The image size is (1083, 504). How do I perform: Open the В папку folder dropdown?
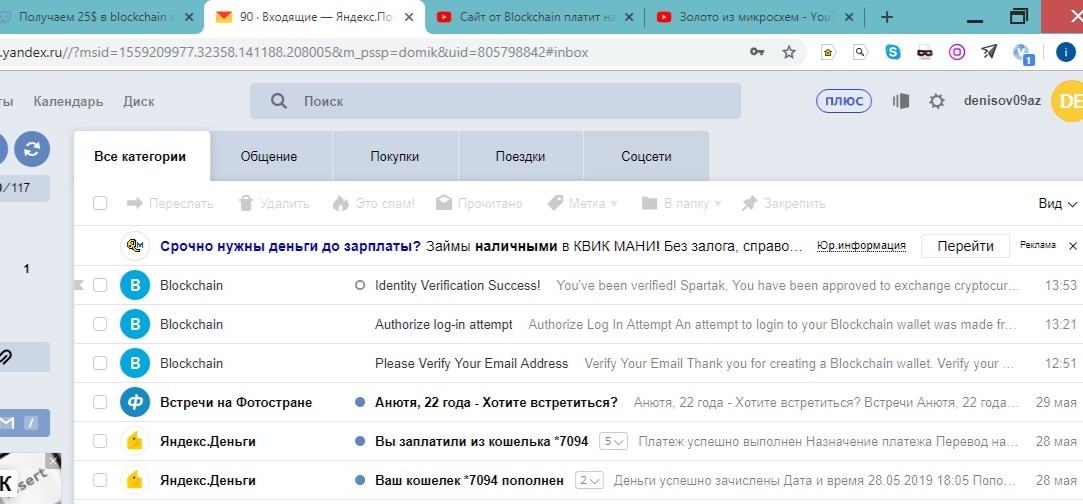[x=681, y=204]
